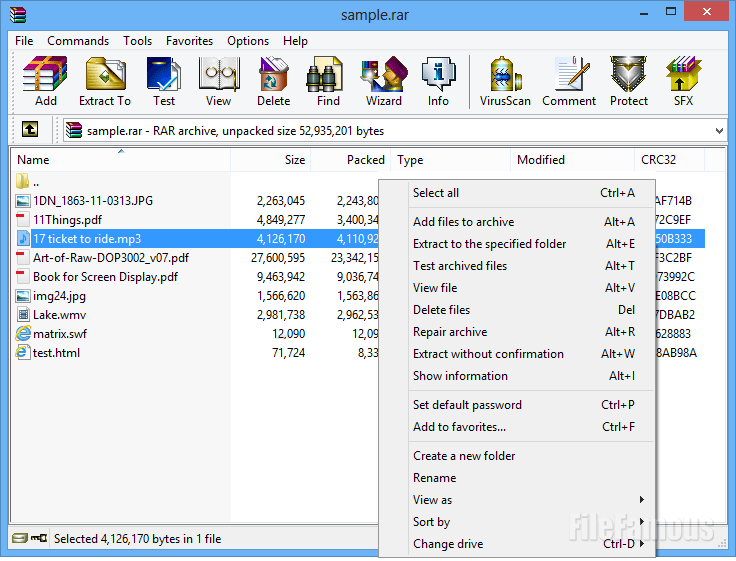
Task: Click the Lake.wmv video file icon
Action: [x=23, y=315]
